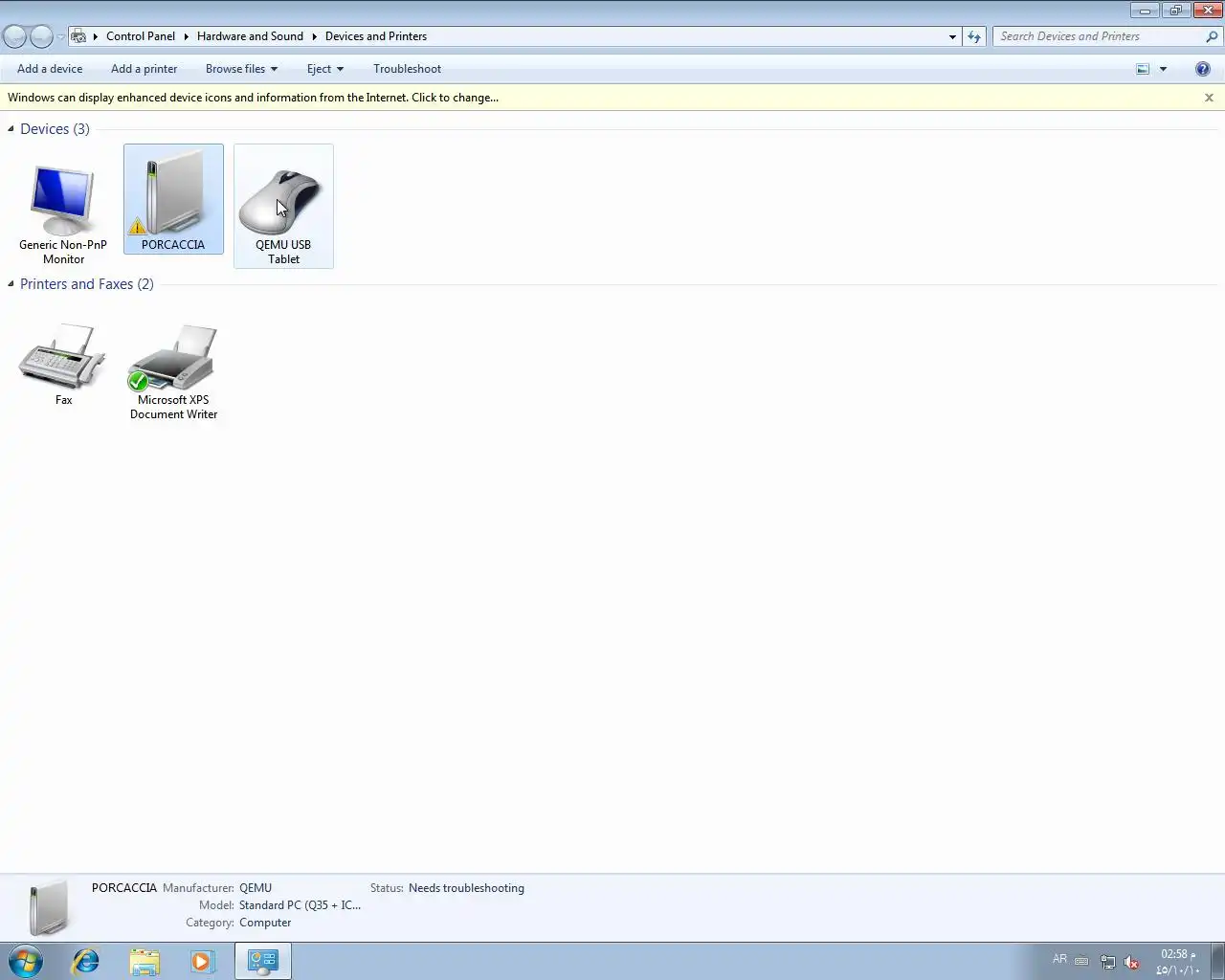1225x980 pixels.
Task: Collapse the Devices (3) group
Action: (11, 129)
